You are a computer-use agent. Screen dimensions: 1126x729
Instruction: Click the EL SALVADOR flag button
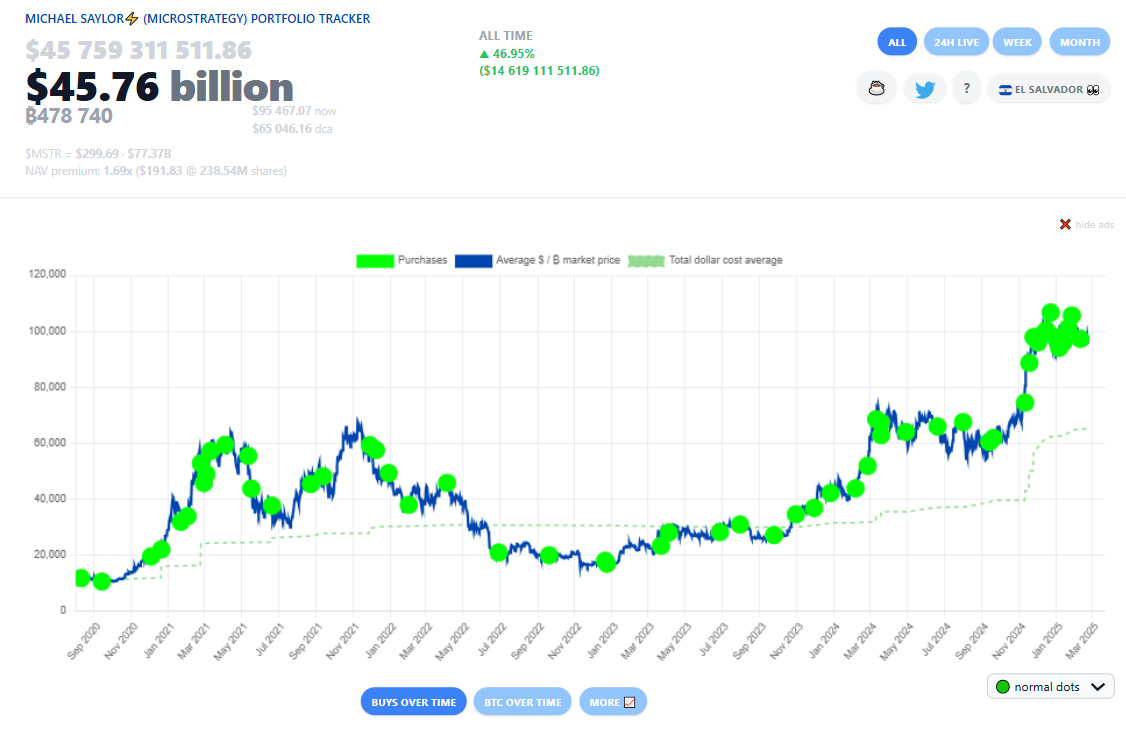[x=1048, y=88]
